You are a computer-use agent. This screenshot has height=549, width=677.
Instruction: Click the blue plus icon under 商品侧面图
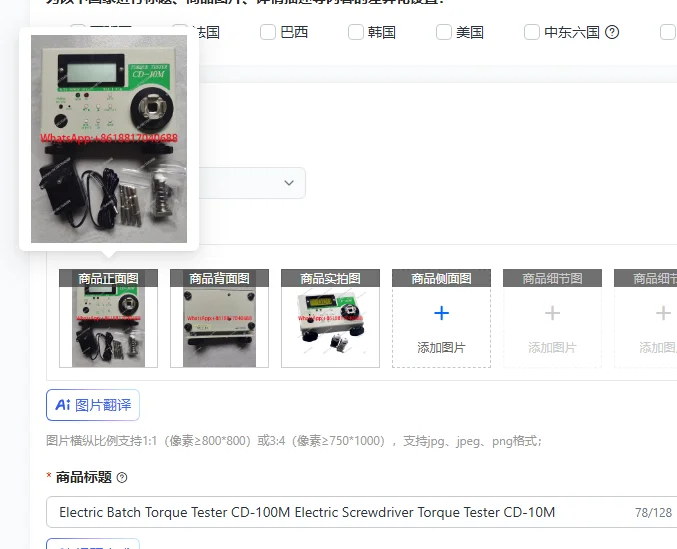point(441,313)
